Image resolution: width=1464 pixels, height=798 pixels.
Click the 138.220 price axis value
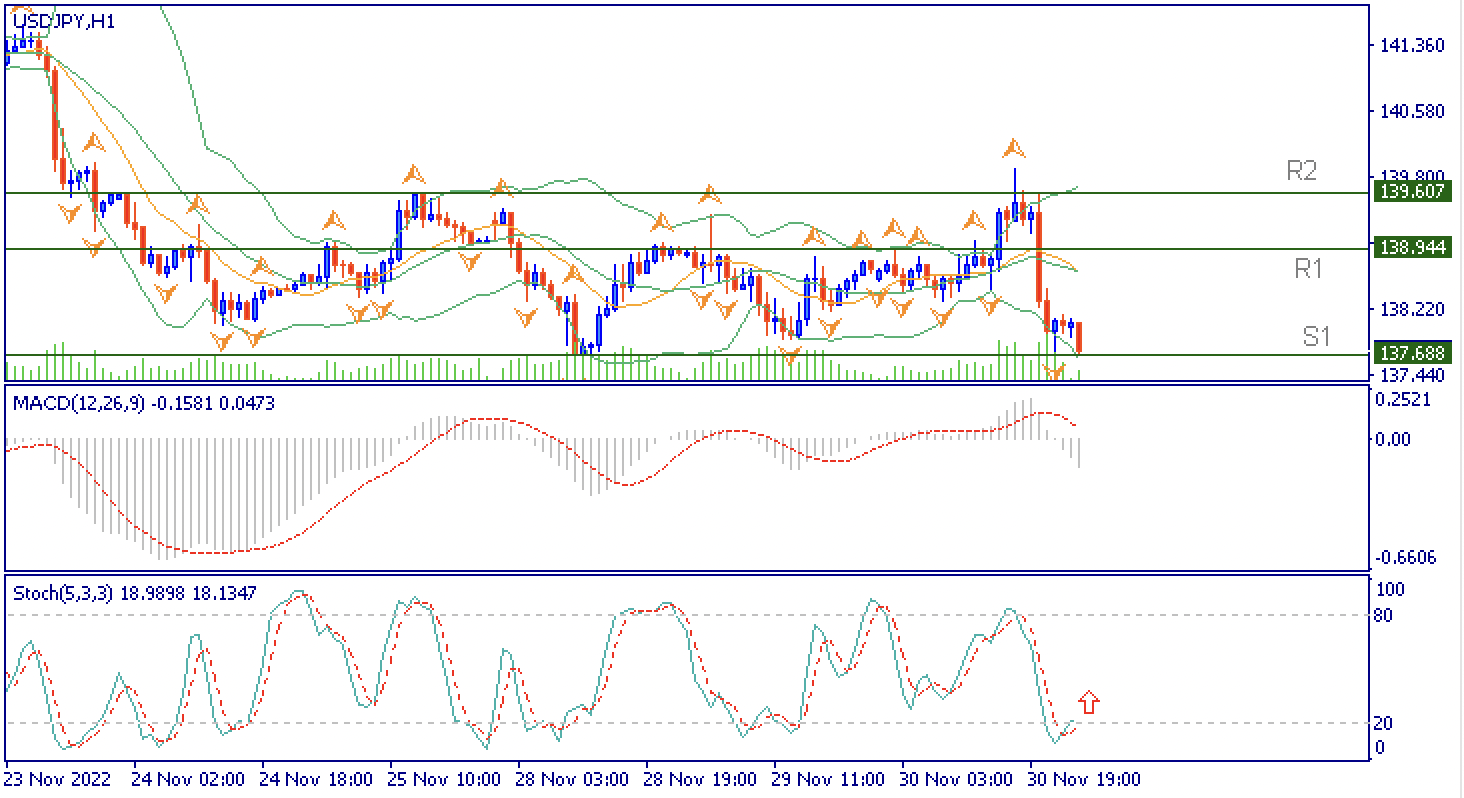(x=1412, y=310)
